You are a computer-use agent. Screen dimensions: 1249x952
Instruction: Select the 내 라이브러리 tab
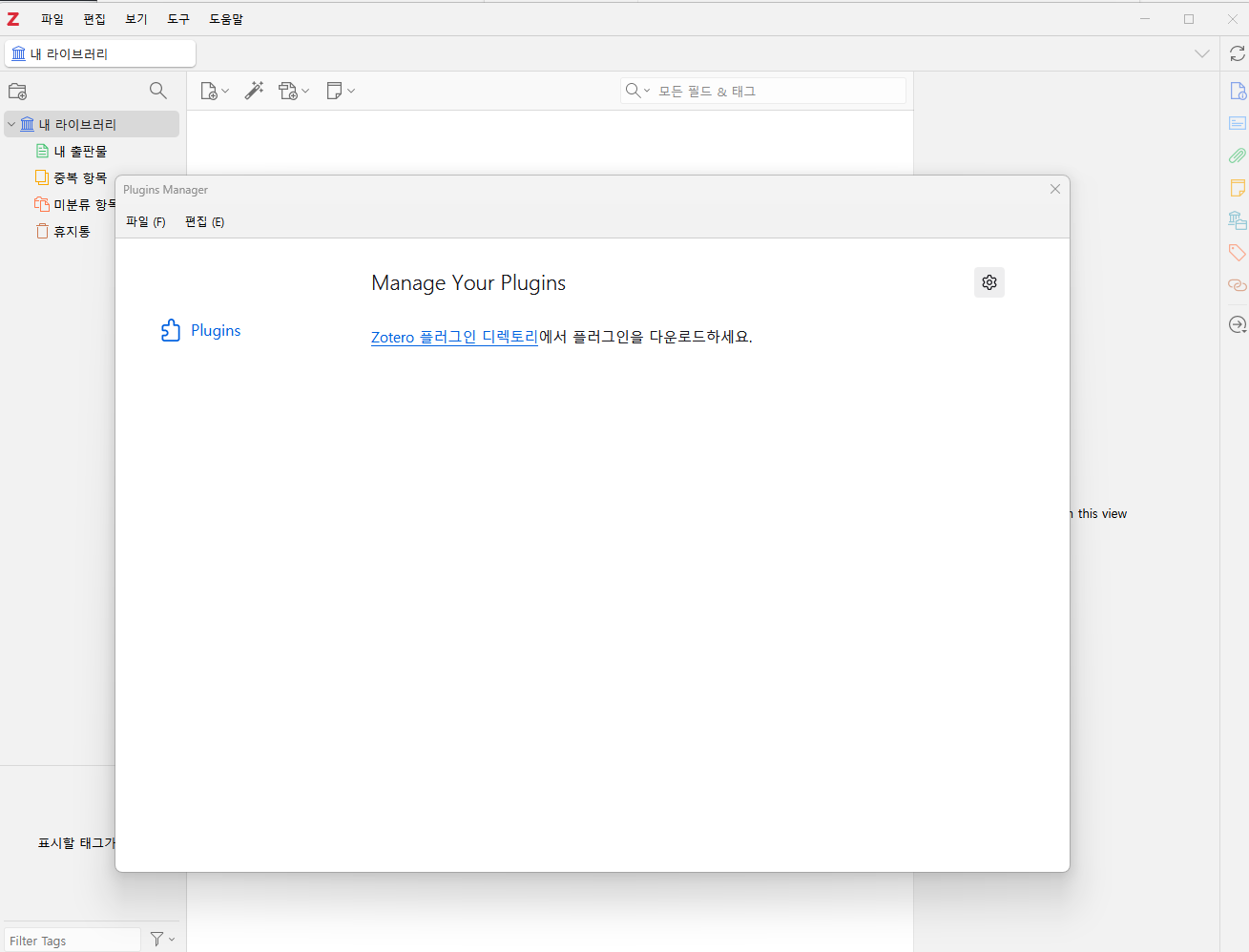[100, 53]
